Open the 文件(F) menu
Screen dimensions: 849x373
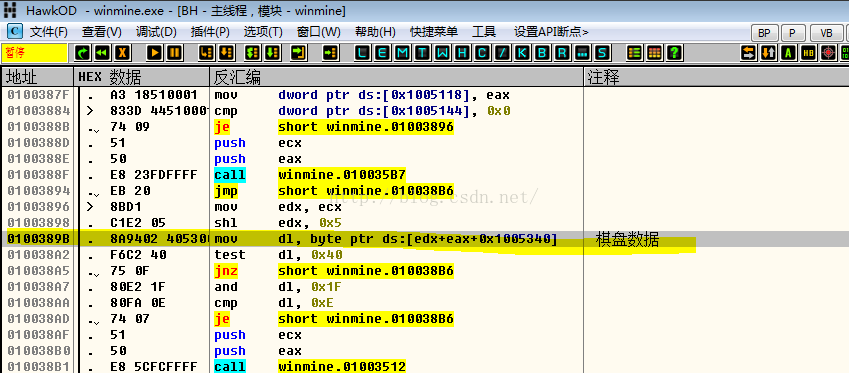[x=48, y=32]
